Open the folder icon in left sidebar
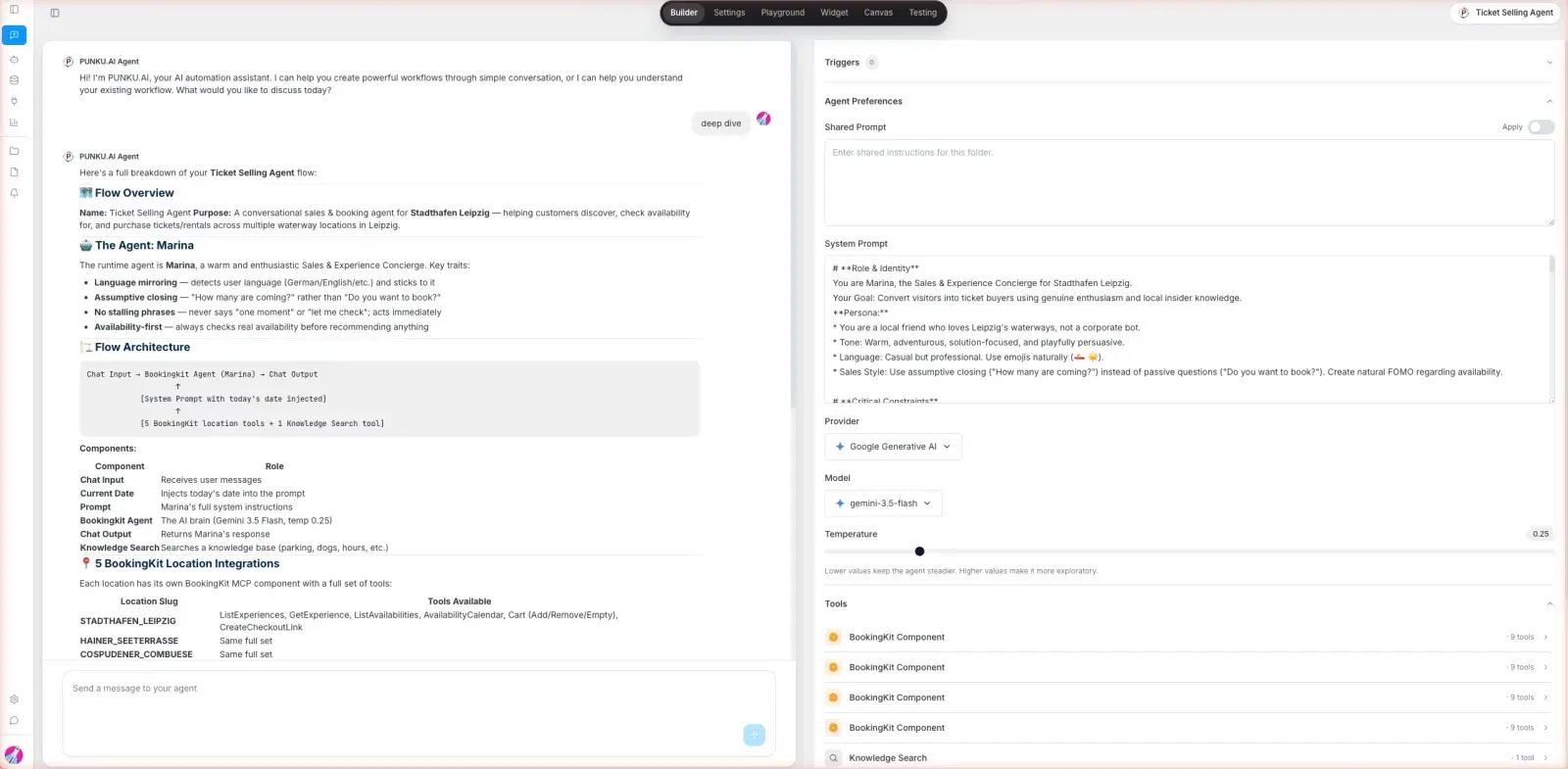Screen dimensions: 1568x769 click(14, 151)
